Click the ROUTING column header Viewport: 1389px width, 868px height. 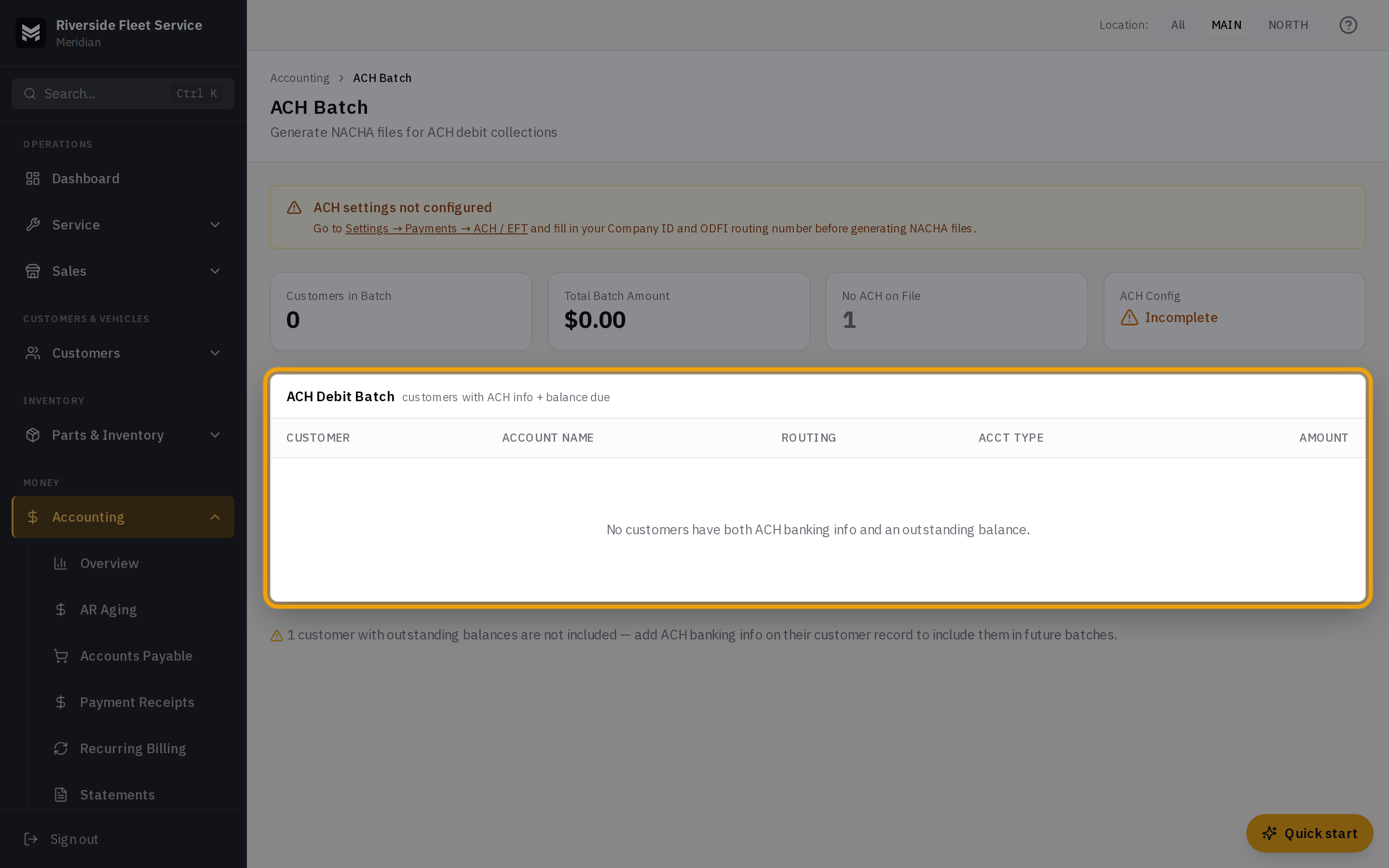coord(808,438)
